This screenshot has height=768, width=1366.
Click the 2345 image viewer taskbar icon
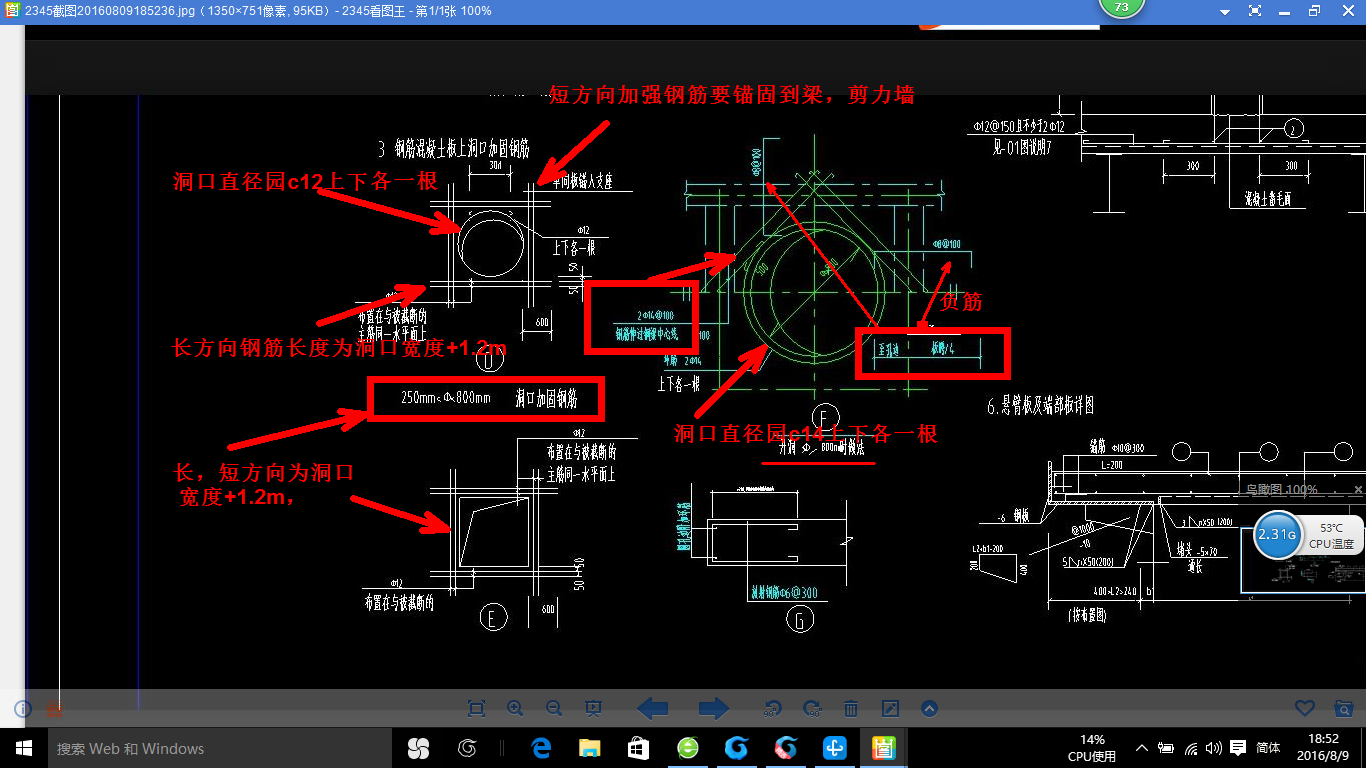point(883,748)
